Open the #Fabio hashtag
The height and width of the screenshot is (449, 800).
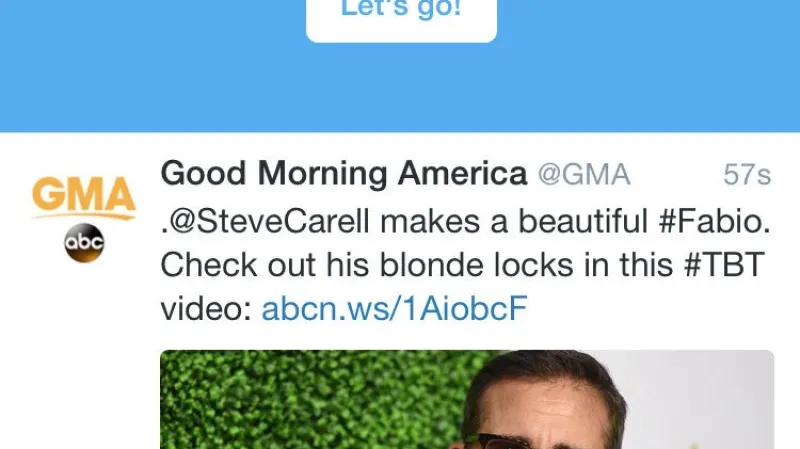pos(712,221)
